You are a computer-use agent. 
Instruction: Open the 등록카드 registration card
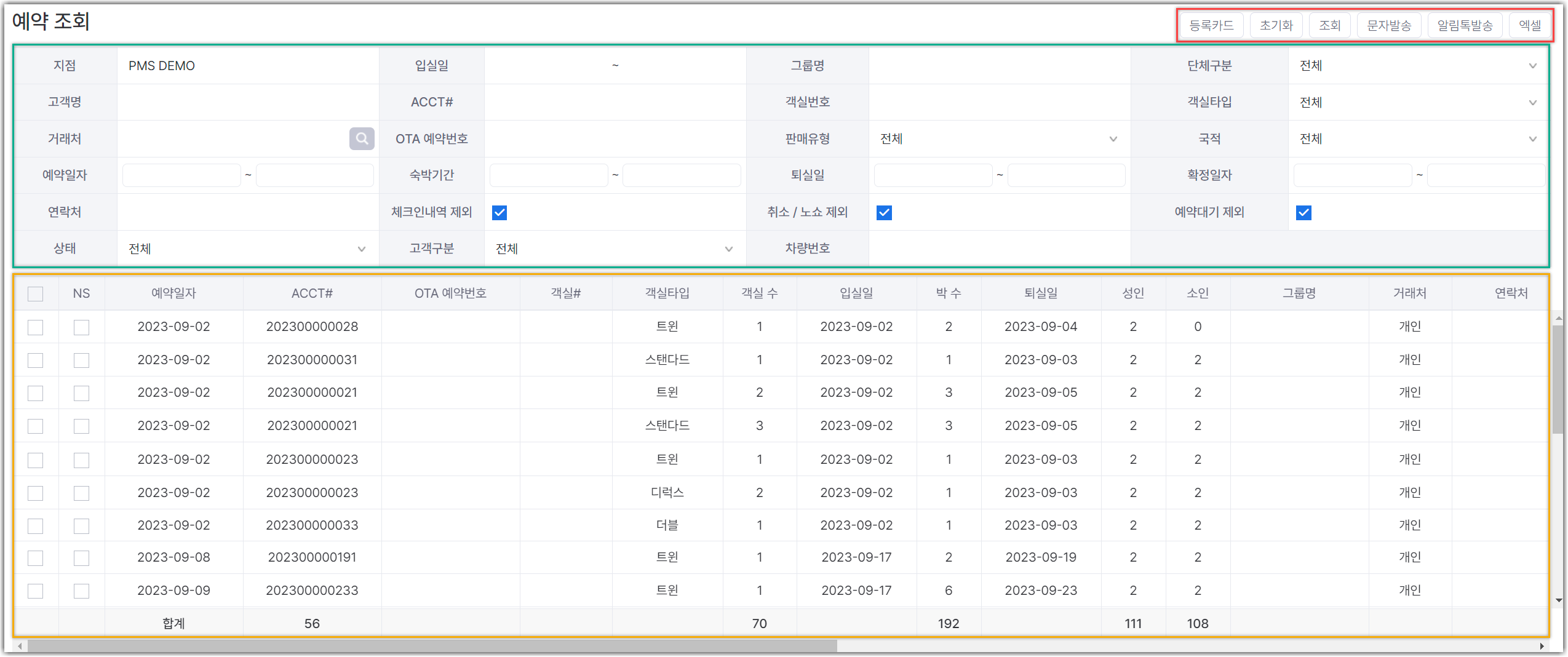point(1211,25)
